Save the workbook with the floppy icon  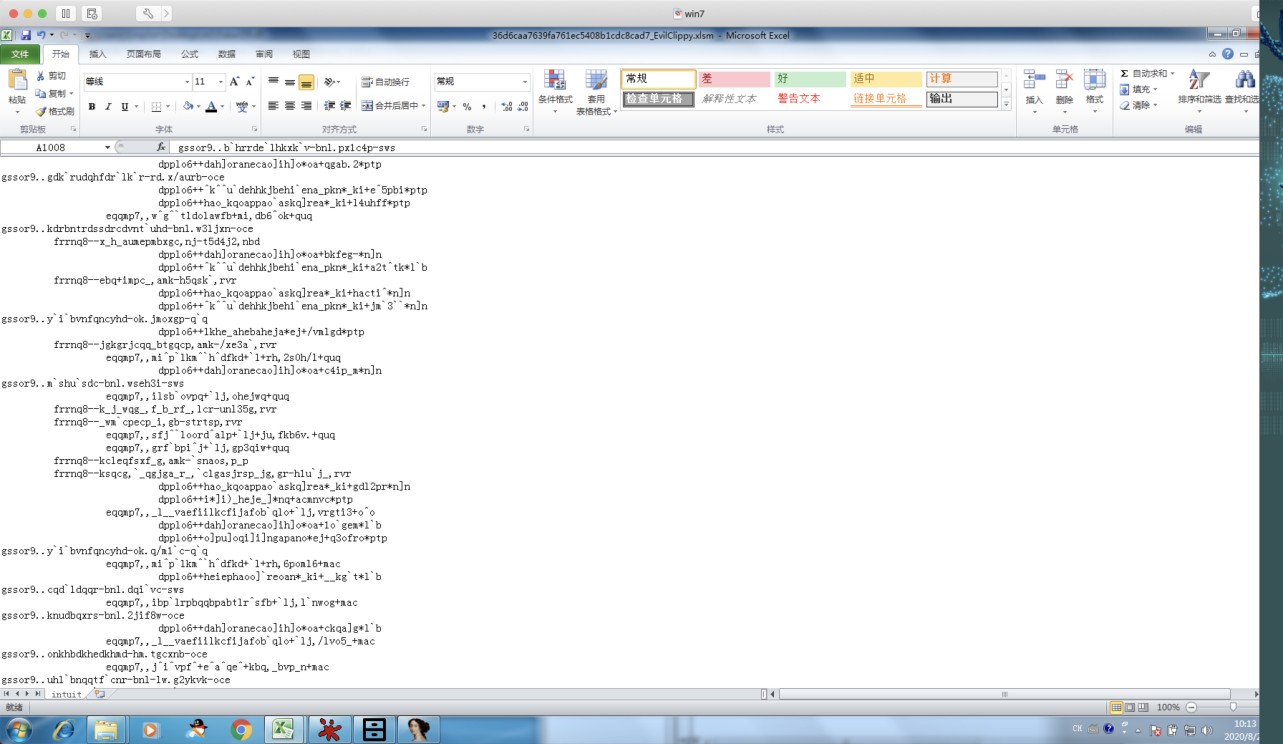tap(25, 35)
